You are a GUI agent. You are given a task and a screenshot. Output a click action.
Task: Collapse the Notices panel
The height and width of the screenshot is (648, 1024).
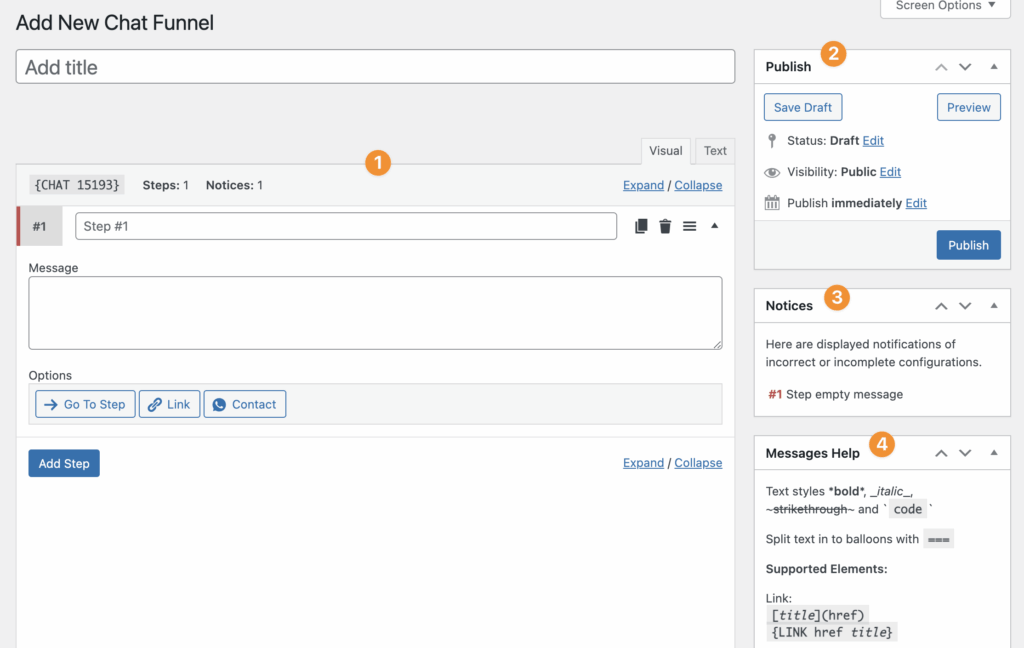click(x=993, y=306)
